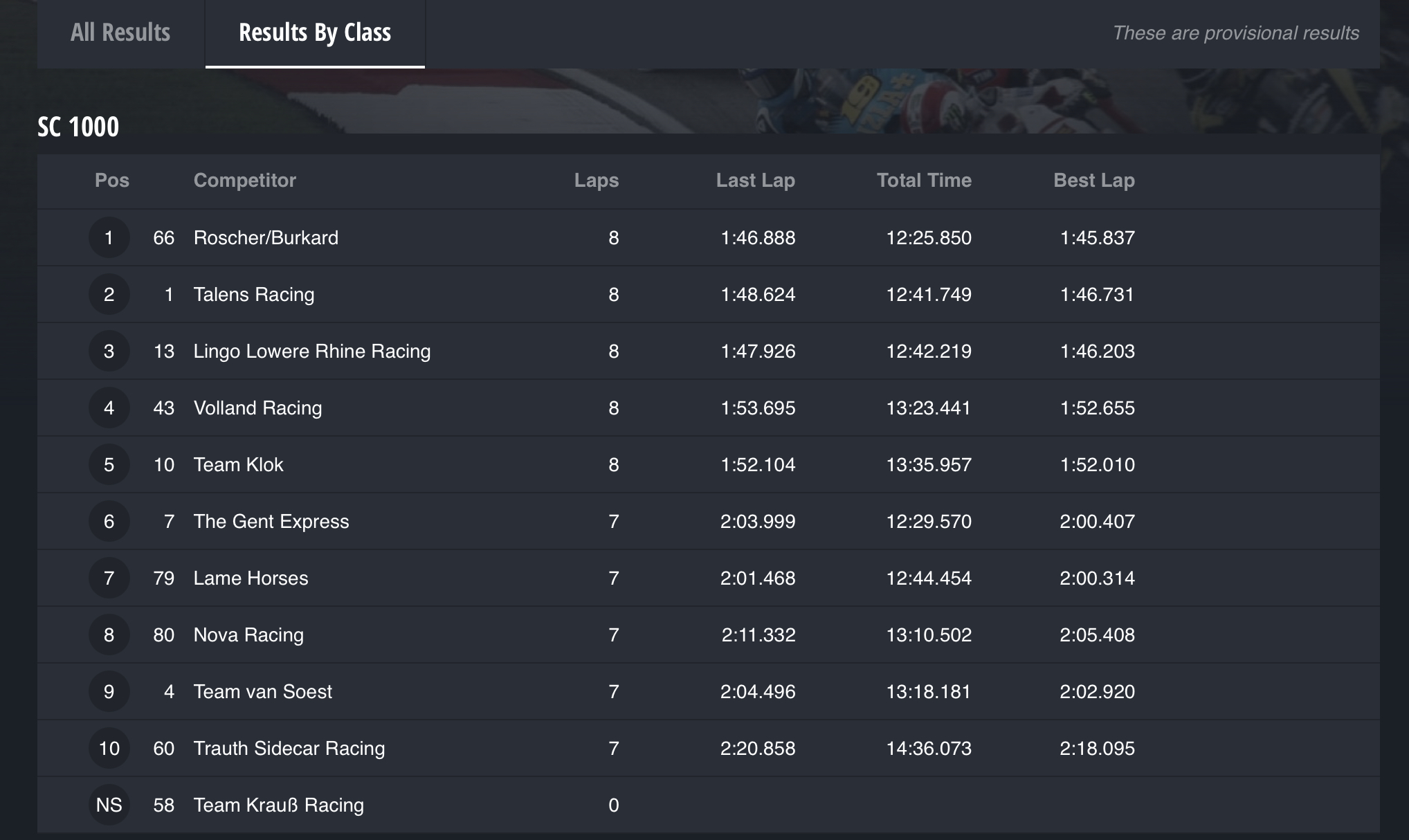This screenshot has height=840, width=1409.
Task: Select the Team Krauß Racing row
Action: 278,805
